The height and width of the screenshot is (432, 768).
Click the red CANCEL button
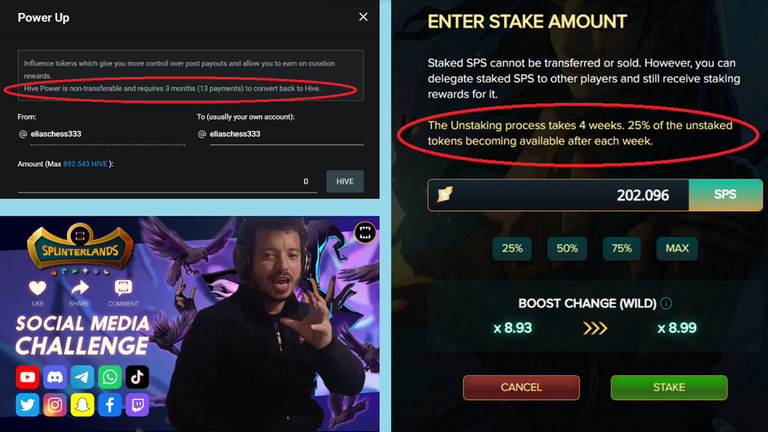pos(521,387)
